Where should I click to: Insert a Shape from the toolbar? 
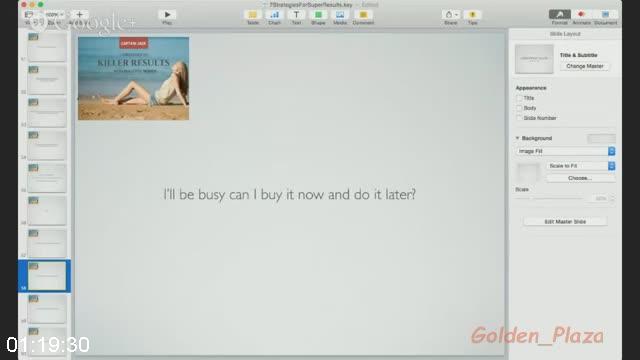coord(318,15)
